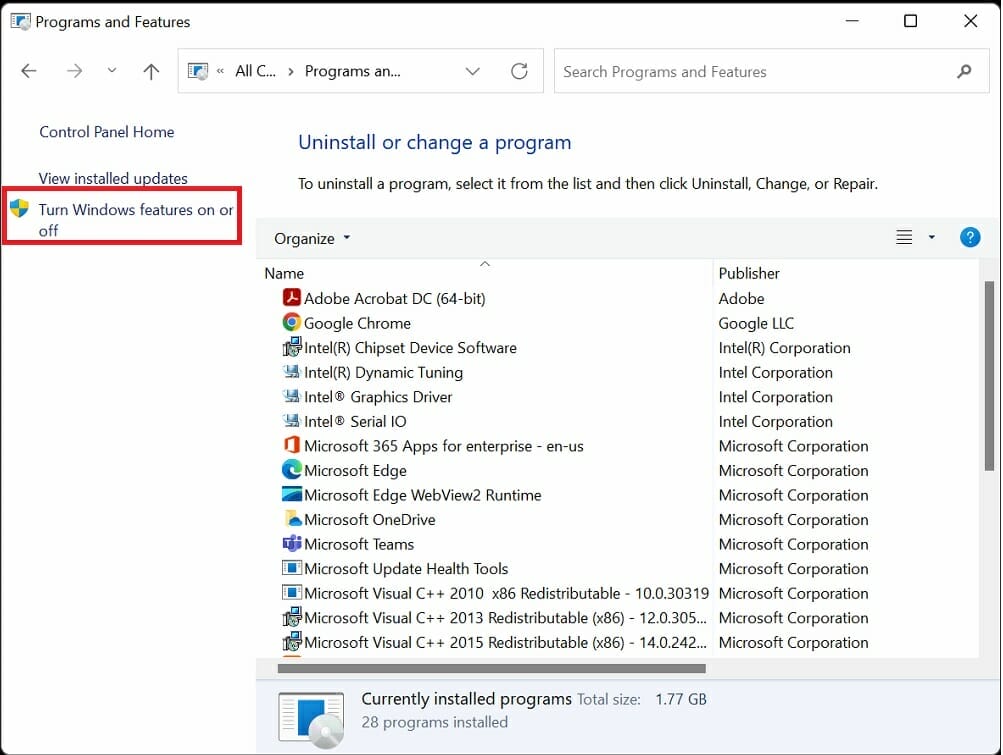Click the Google Chrome icon
Screen dimensions: 1003x755
pyautogui.click(x=292, y=322)
